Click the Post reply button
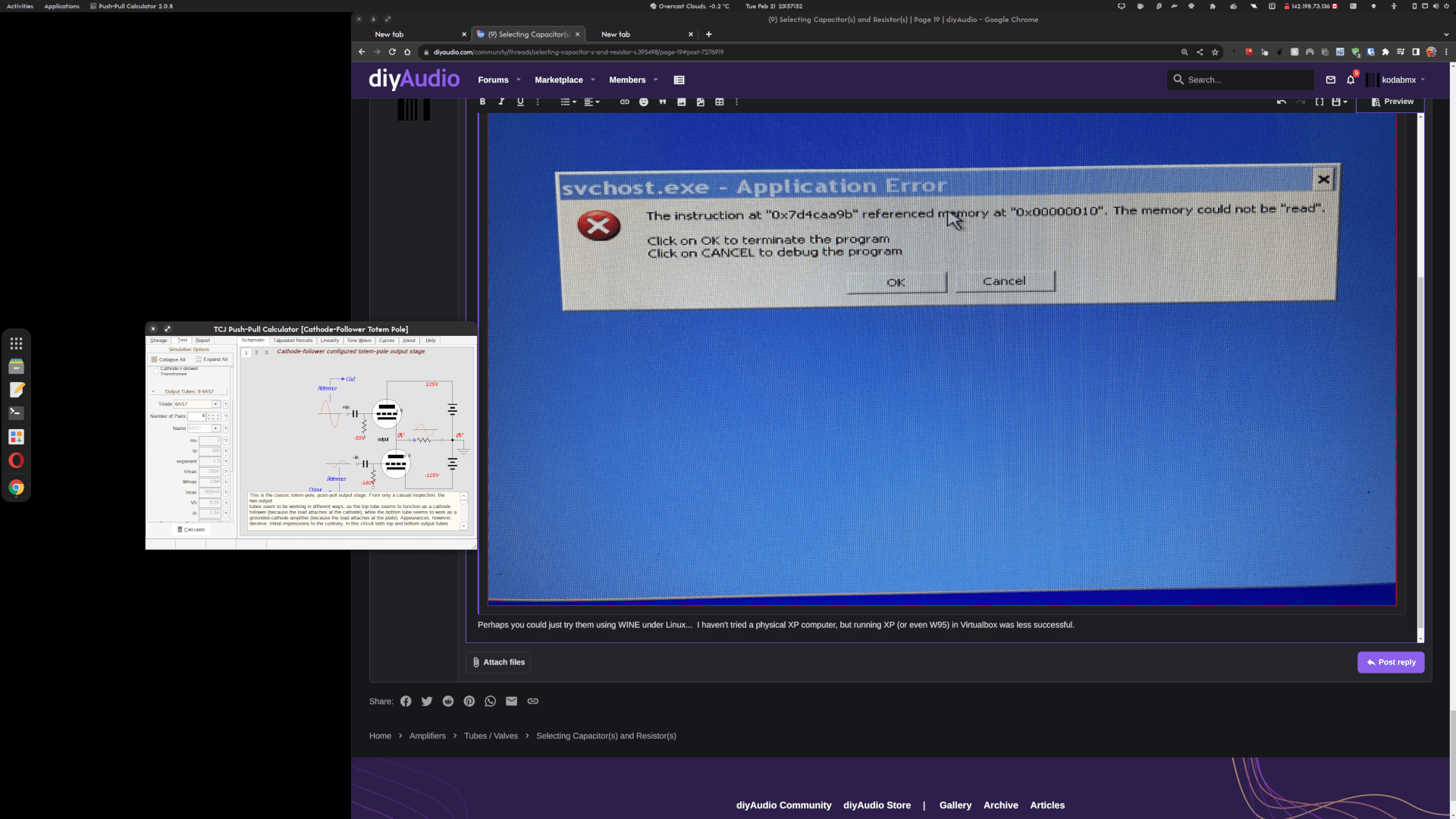 [1391, 662]
